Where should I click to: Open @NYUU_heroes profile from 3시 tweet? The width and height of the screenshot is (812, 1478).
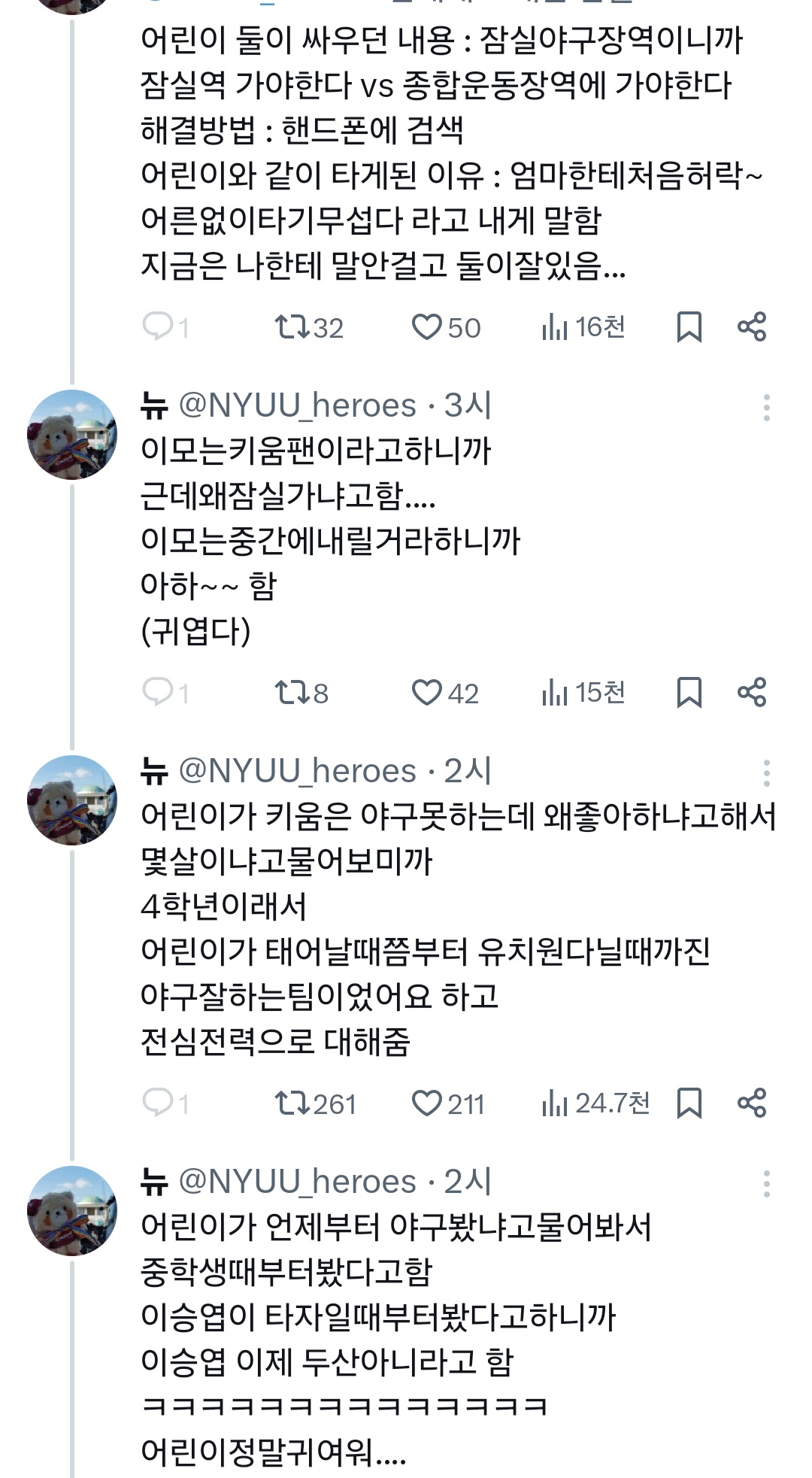[296, 406]
